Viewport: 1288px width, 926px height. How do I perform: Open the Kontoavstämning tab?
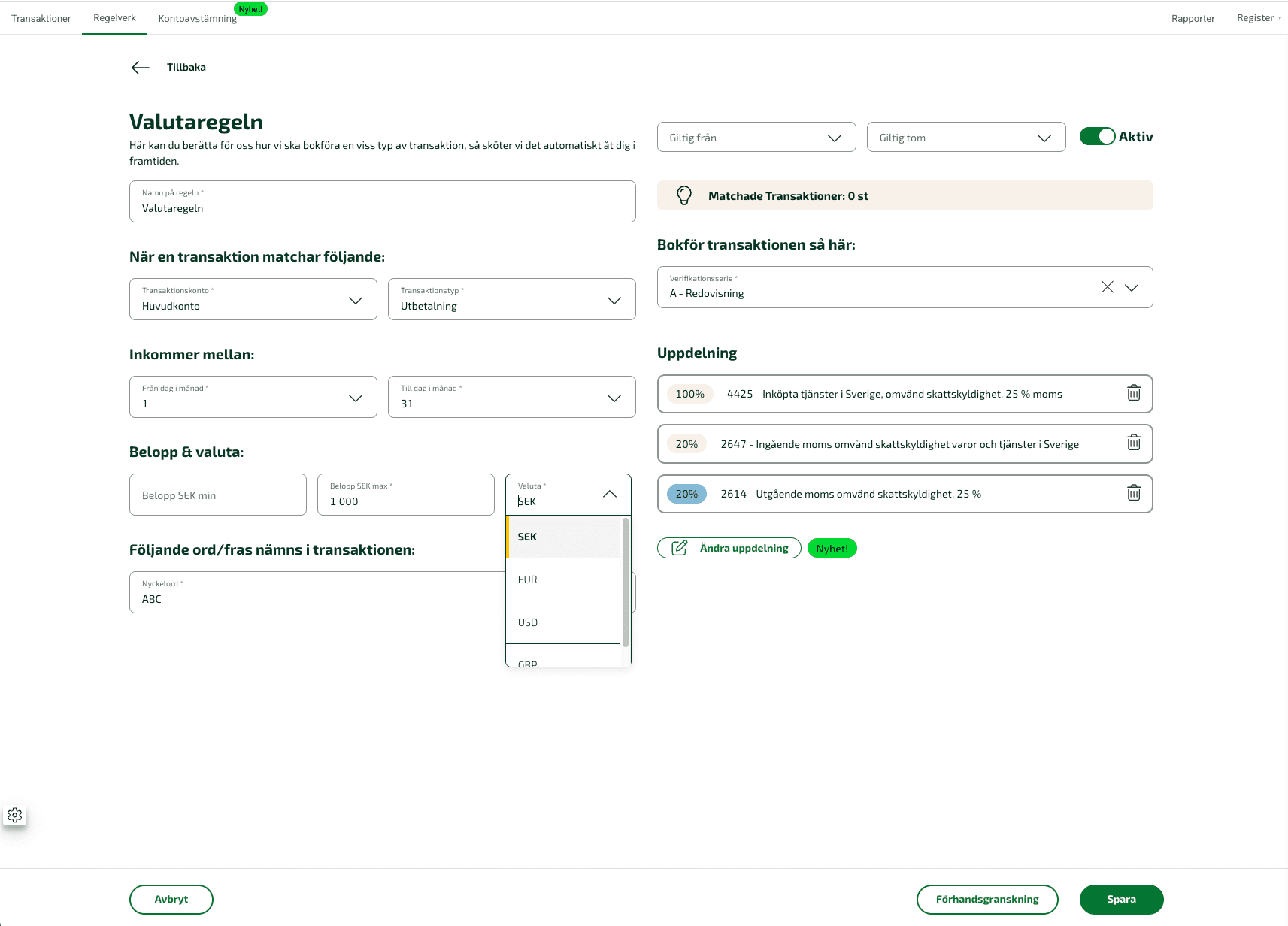(197, 18)
